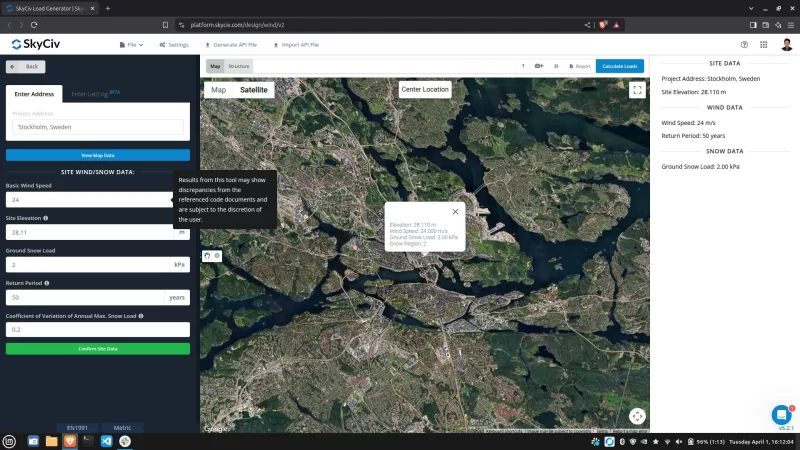Click the Bluetooth tray icon

(622, 442)
